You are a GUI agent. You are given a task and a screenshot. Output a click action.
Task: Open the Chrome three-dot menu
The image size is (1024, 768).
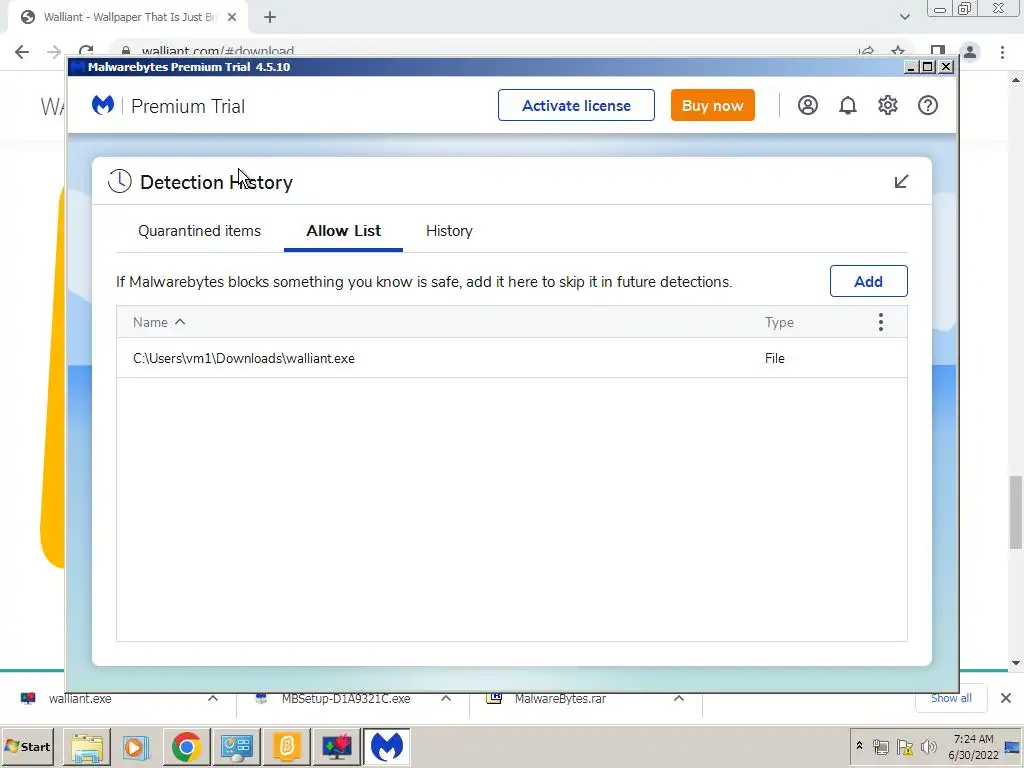[1002, 52]
